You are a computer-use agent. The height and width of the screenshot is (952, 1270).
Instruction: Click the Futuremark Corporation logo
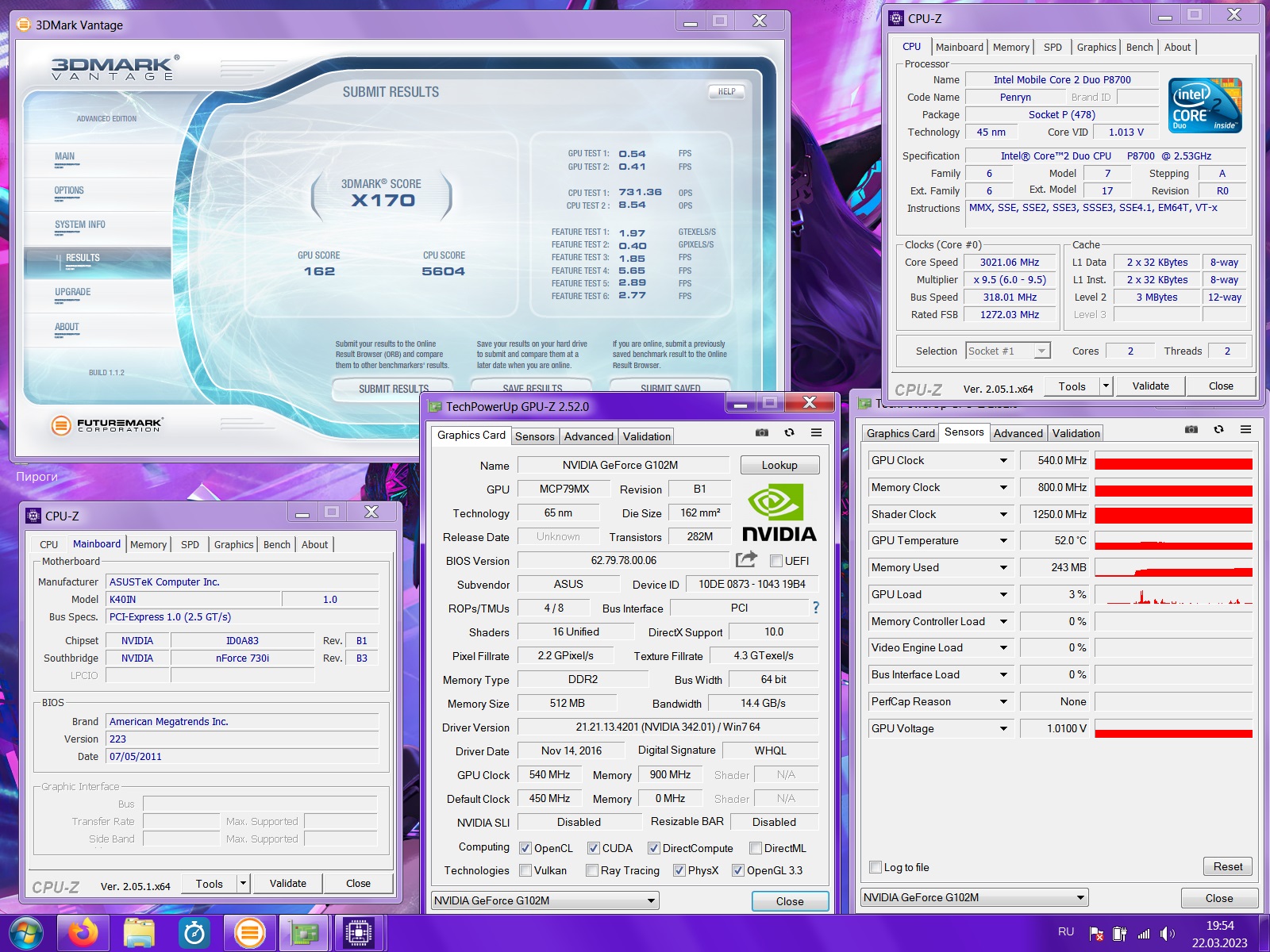tap(107, 425)
